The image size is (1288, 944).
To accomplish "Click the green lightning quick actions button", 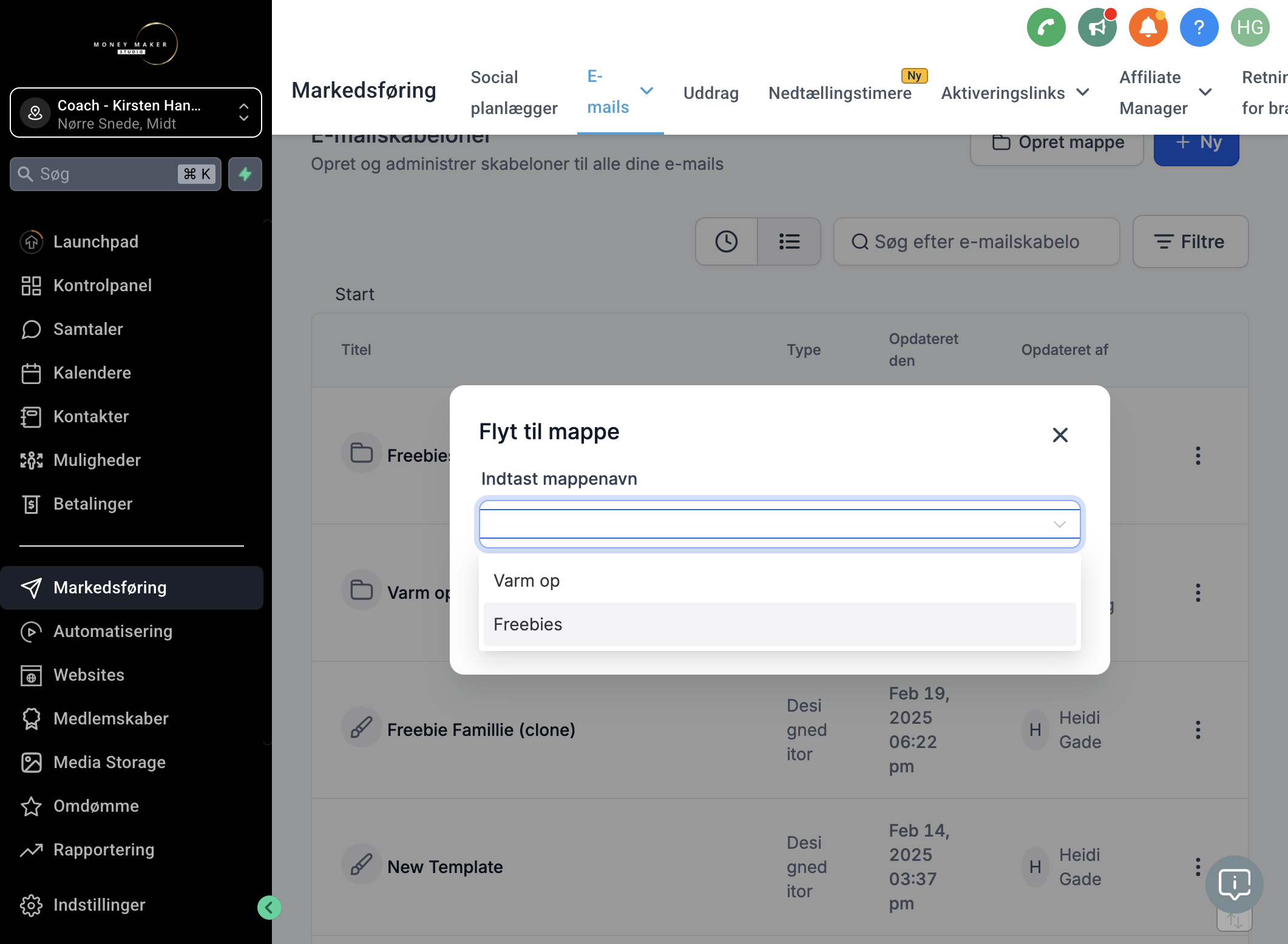I will [245, 174].
